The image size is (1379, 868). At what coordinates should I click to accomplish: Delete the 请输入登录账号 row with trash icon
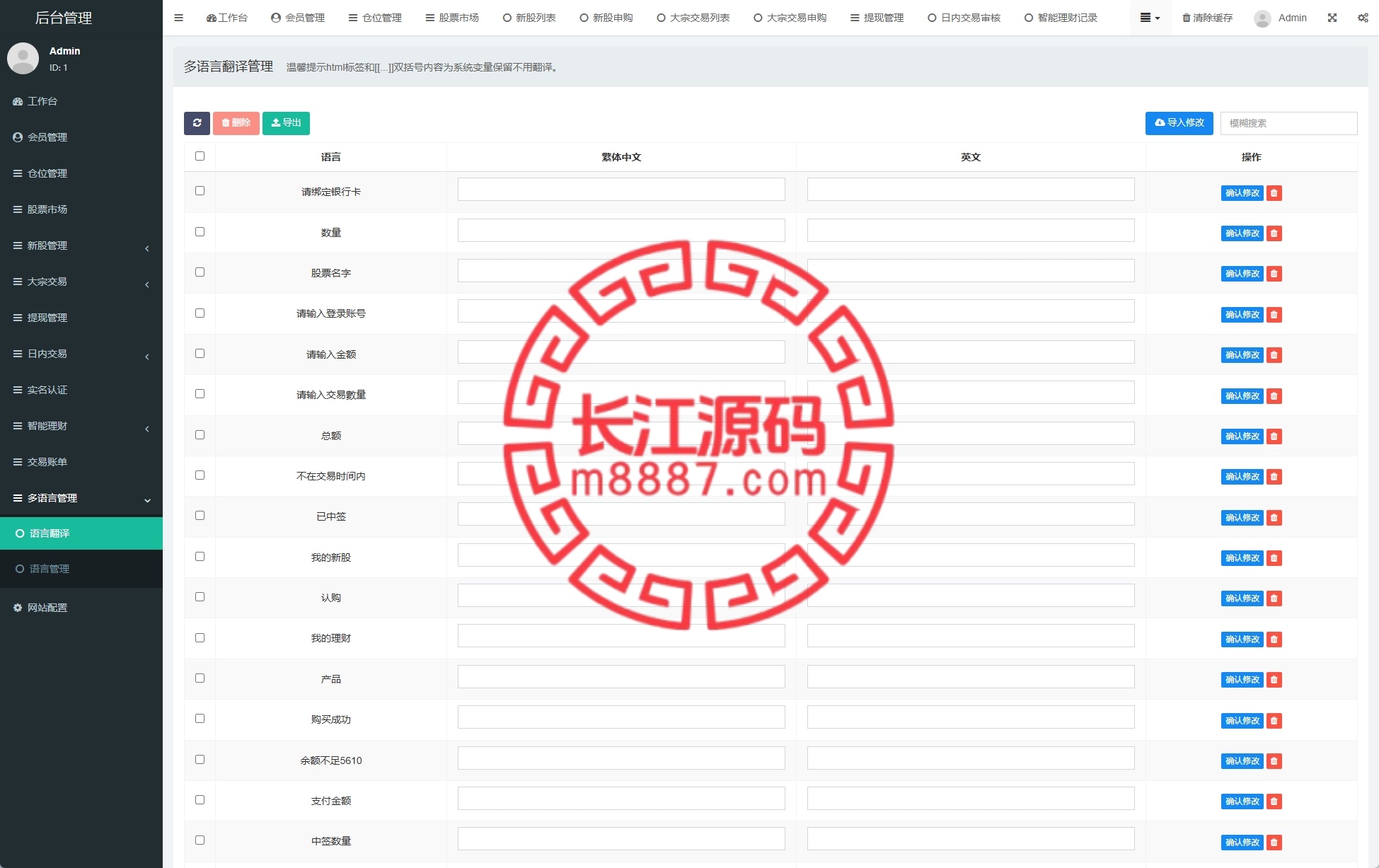click(1274, 315)
